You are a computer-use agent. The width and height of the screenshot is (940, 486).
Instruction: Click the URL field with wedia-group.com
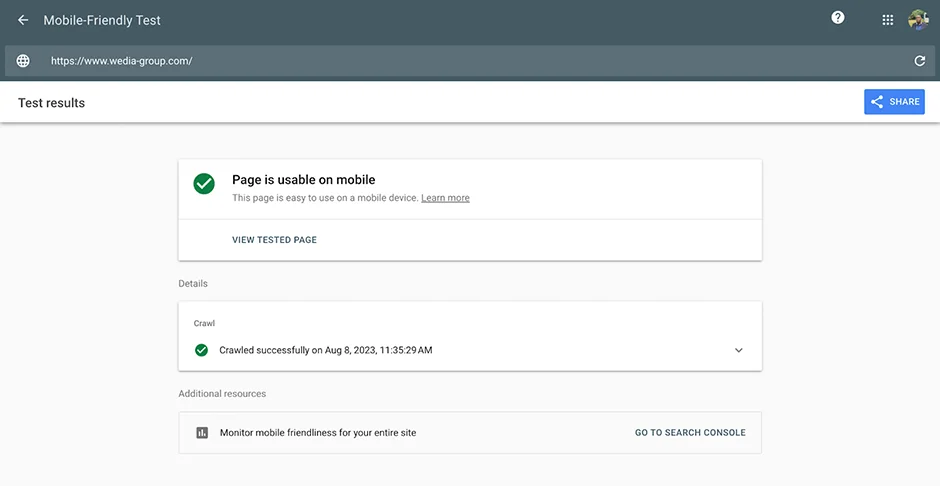[x=470, y=61]
